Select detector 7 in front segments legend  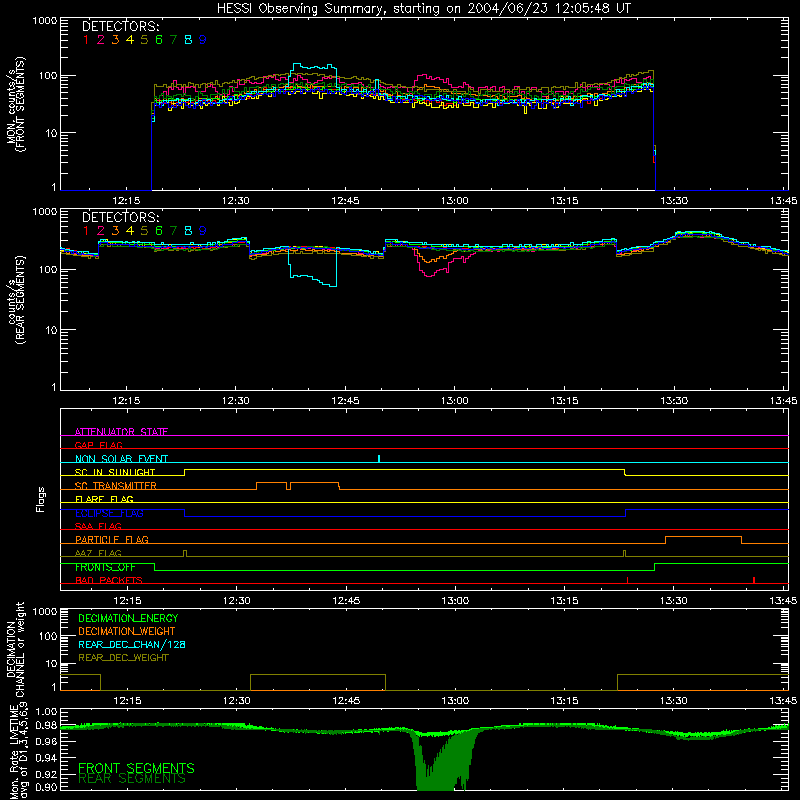coord(173,40)
